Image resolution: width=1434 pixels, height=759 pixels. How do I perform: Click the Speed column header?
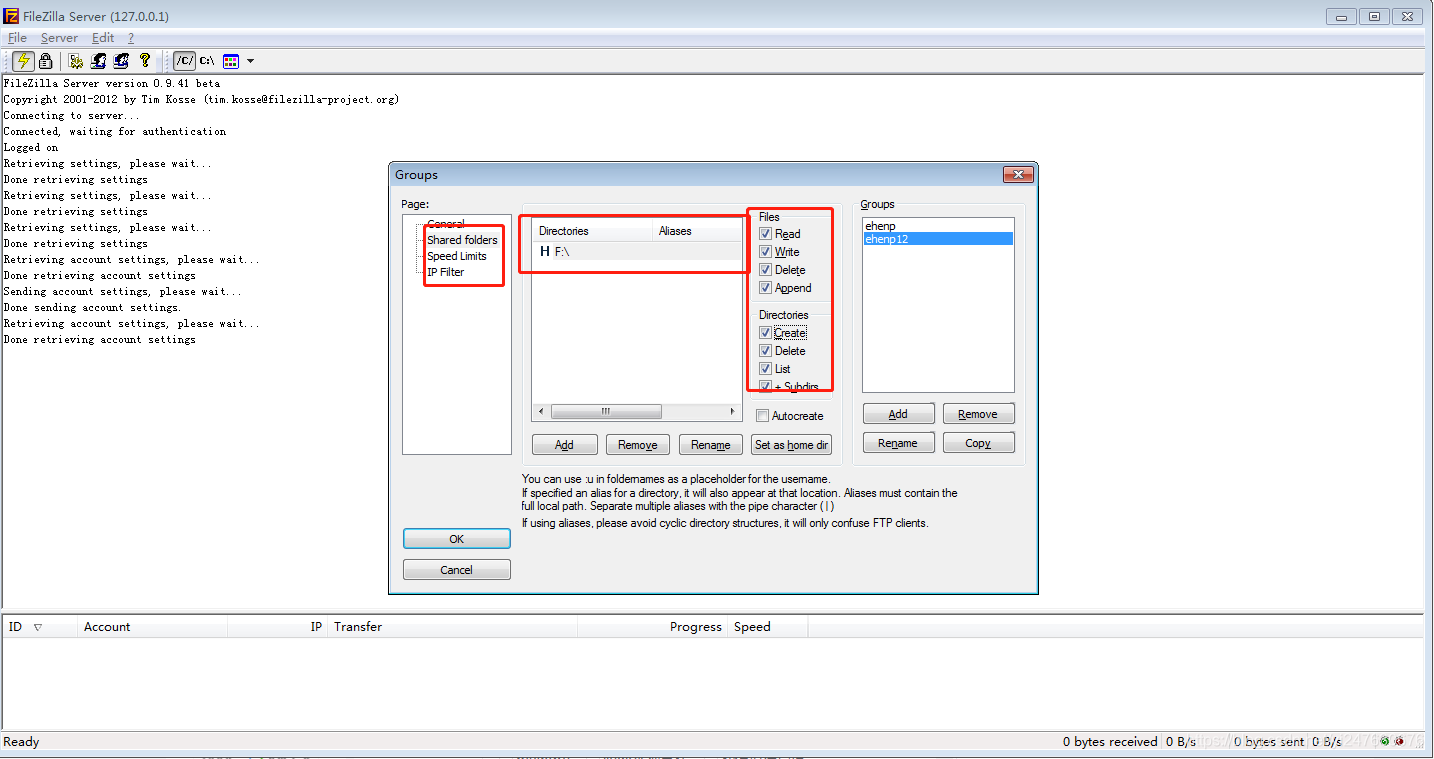(767, 627)
